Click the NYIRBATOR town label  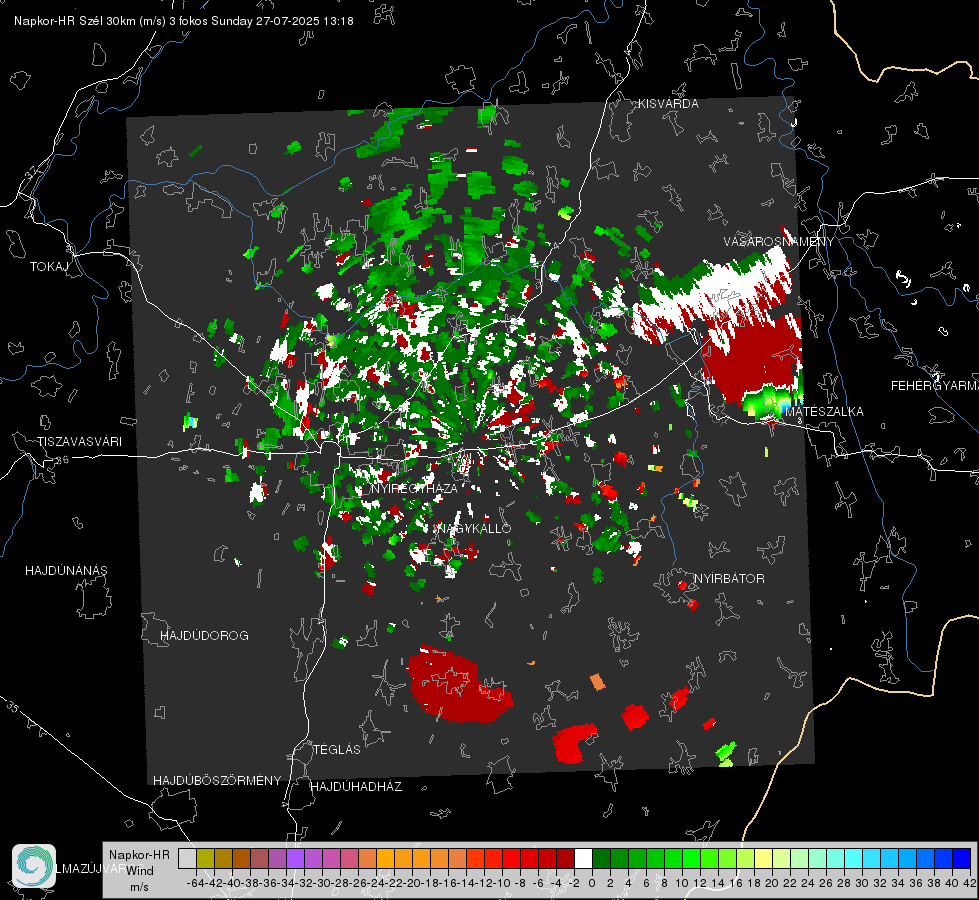coord(729,579)
